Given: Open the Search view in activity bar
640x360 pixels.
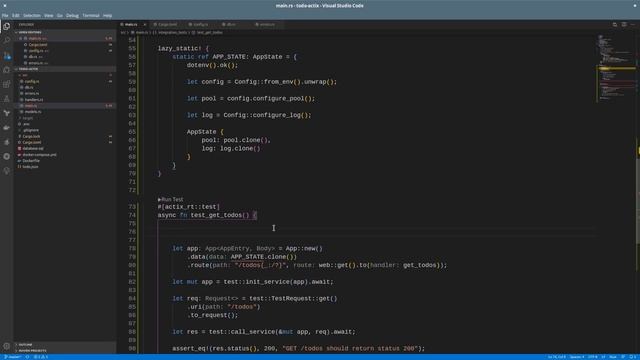Looking at the screenshot, I should coord(7,41).
